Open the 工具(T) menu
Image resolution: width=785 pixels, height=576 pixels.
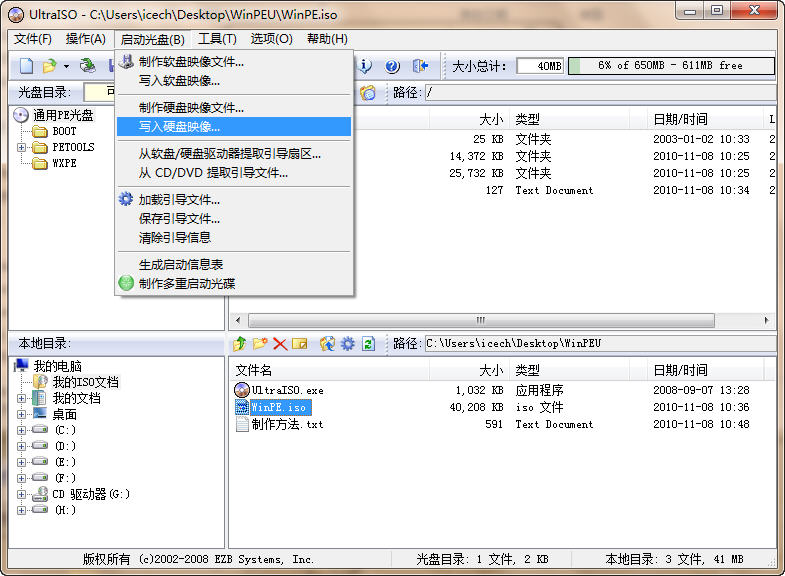pos(217,39)
